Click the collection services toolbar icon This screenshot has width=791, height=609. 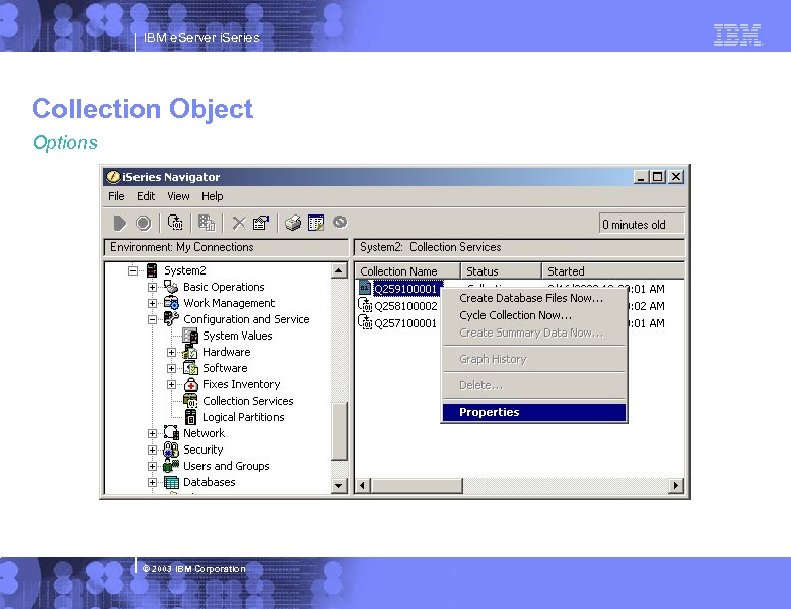click(175, 223)
